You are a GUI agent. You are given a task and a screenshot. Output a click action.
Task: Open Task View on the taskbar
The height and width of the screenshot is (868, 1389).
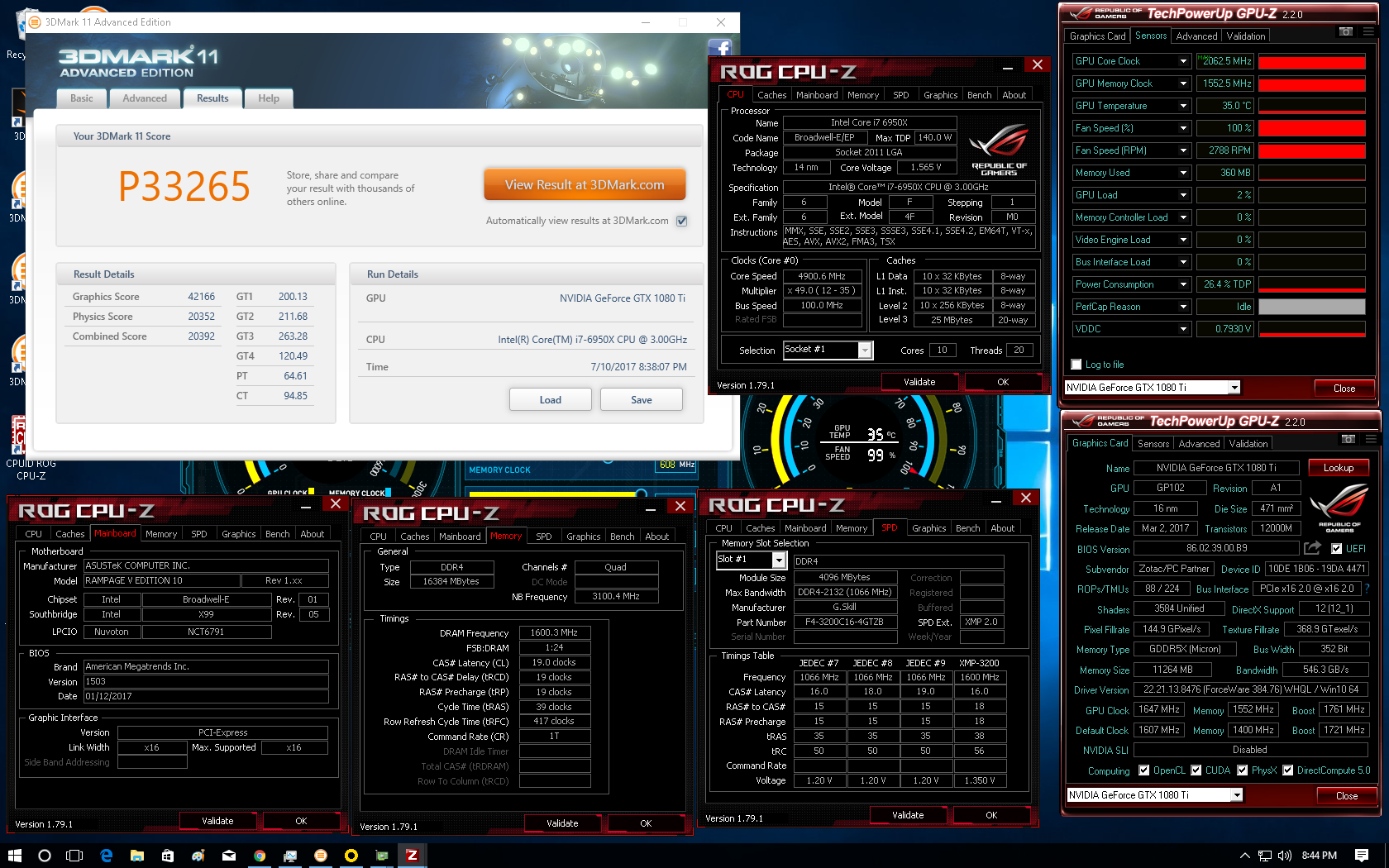(x=74, y=856)
